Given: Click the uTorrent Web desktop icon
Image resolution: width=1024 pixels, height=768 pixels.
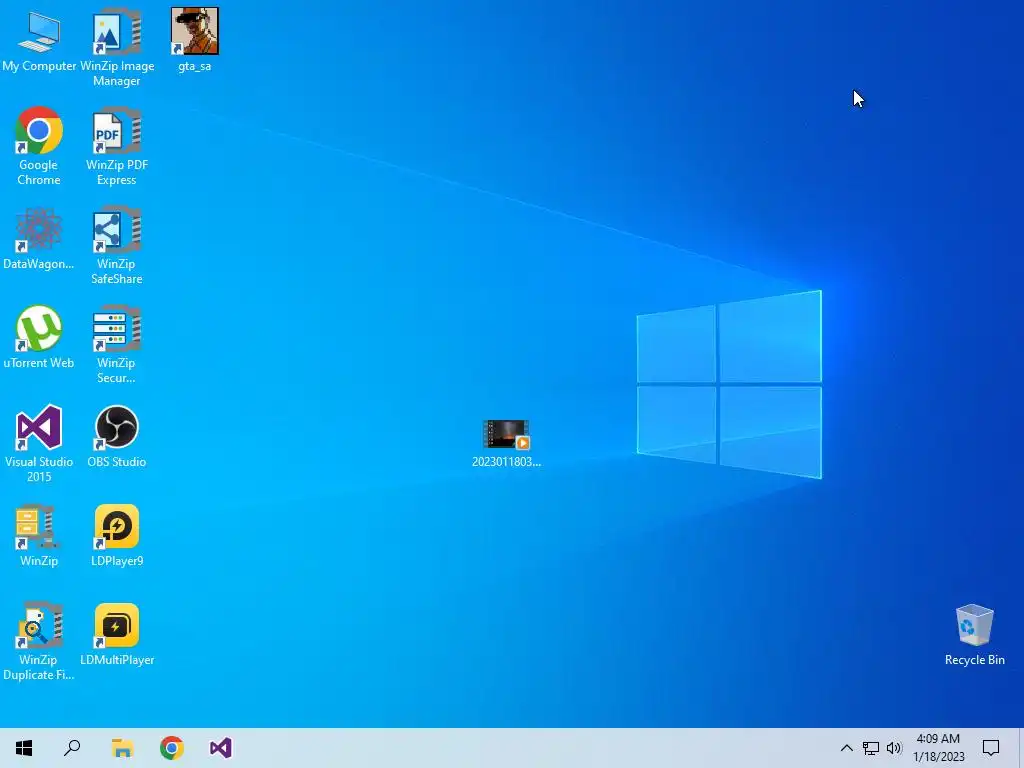Looking at the screenshot, I should (x=39, y=337).
